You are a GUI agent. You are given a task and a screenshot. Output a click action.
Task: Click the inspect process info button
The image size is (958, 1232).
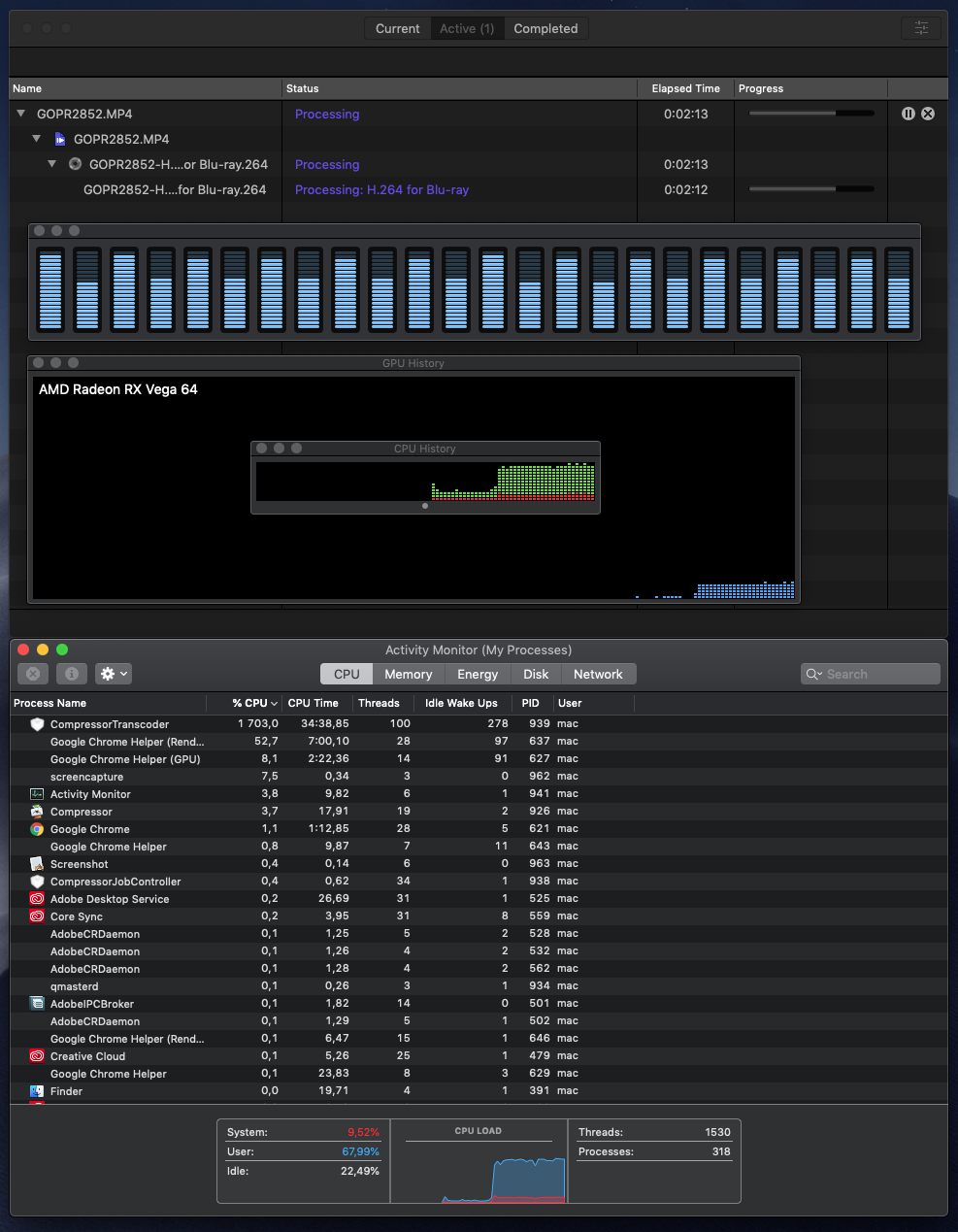72,674
